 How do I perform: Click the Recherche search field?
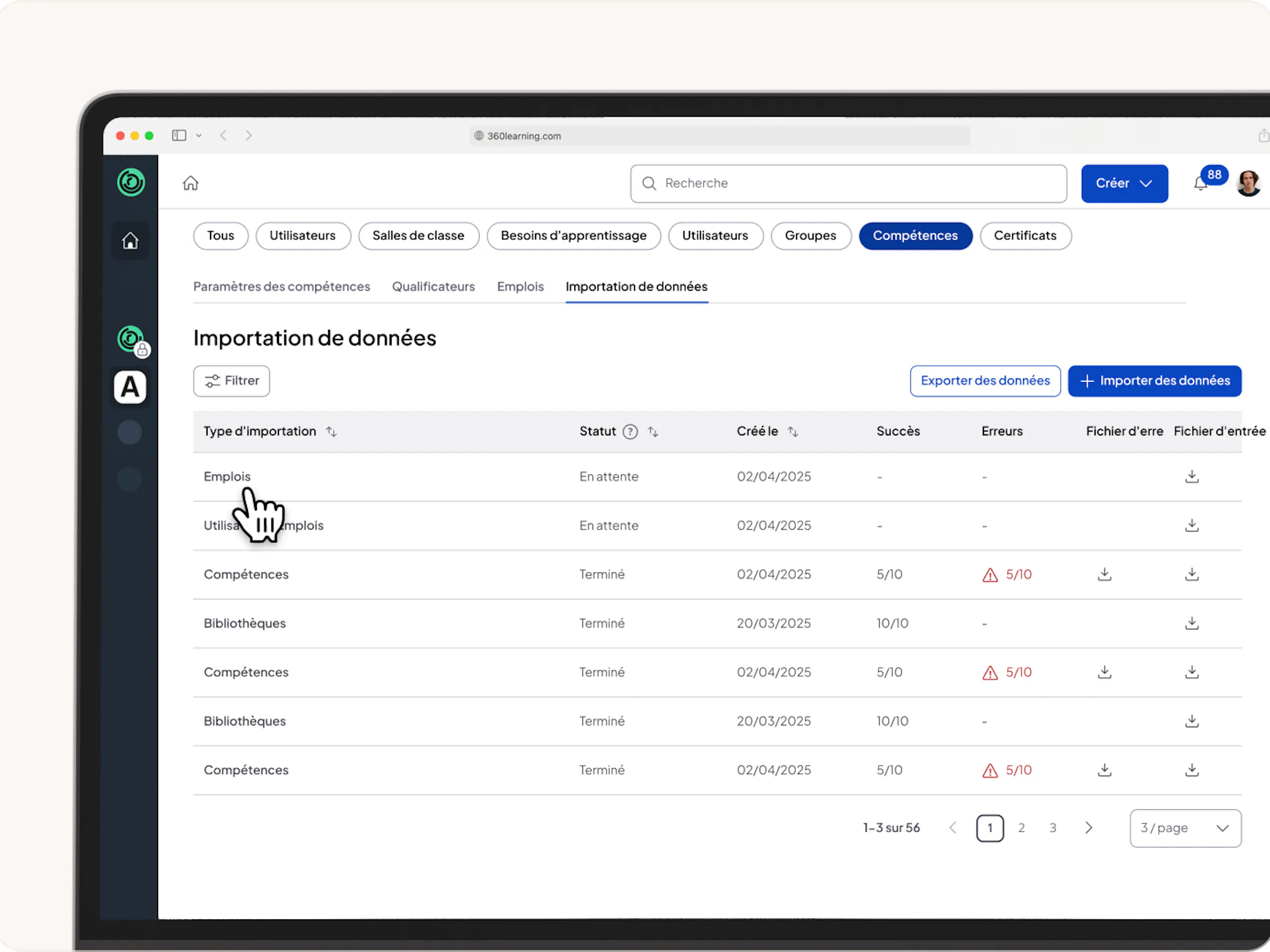(x=848, y=184)
